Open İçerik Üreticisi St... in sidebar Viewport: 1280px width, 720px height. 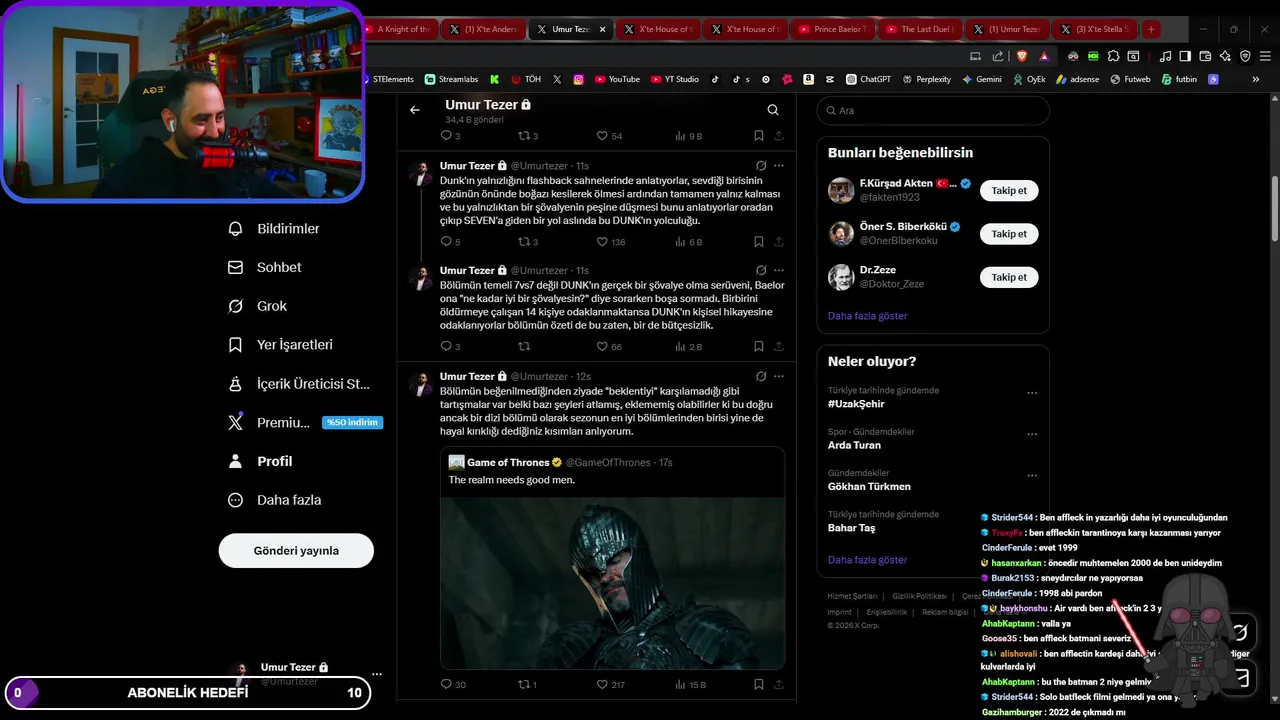(300, 384)
